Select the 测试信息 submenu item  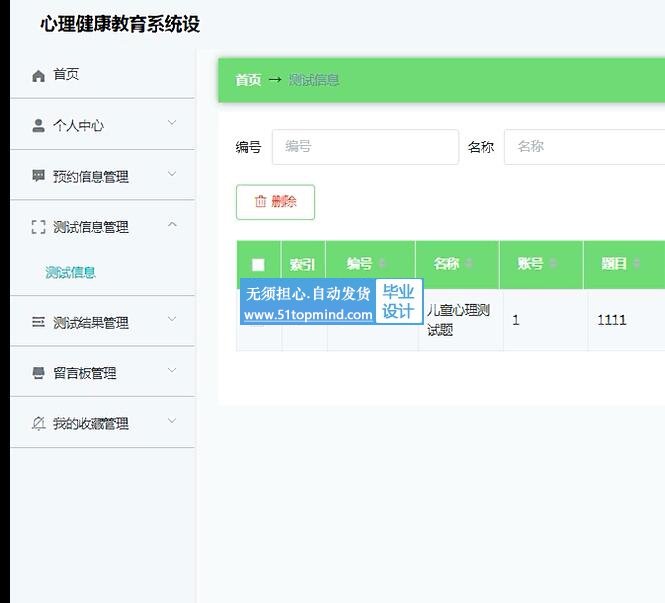(70, 272)
